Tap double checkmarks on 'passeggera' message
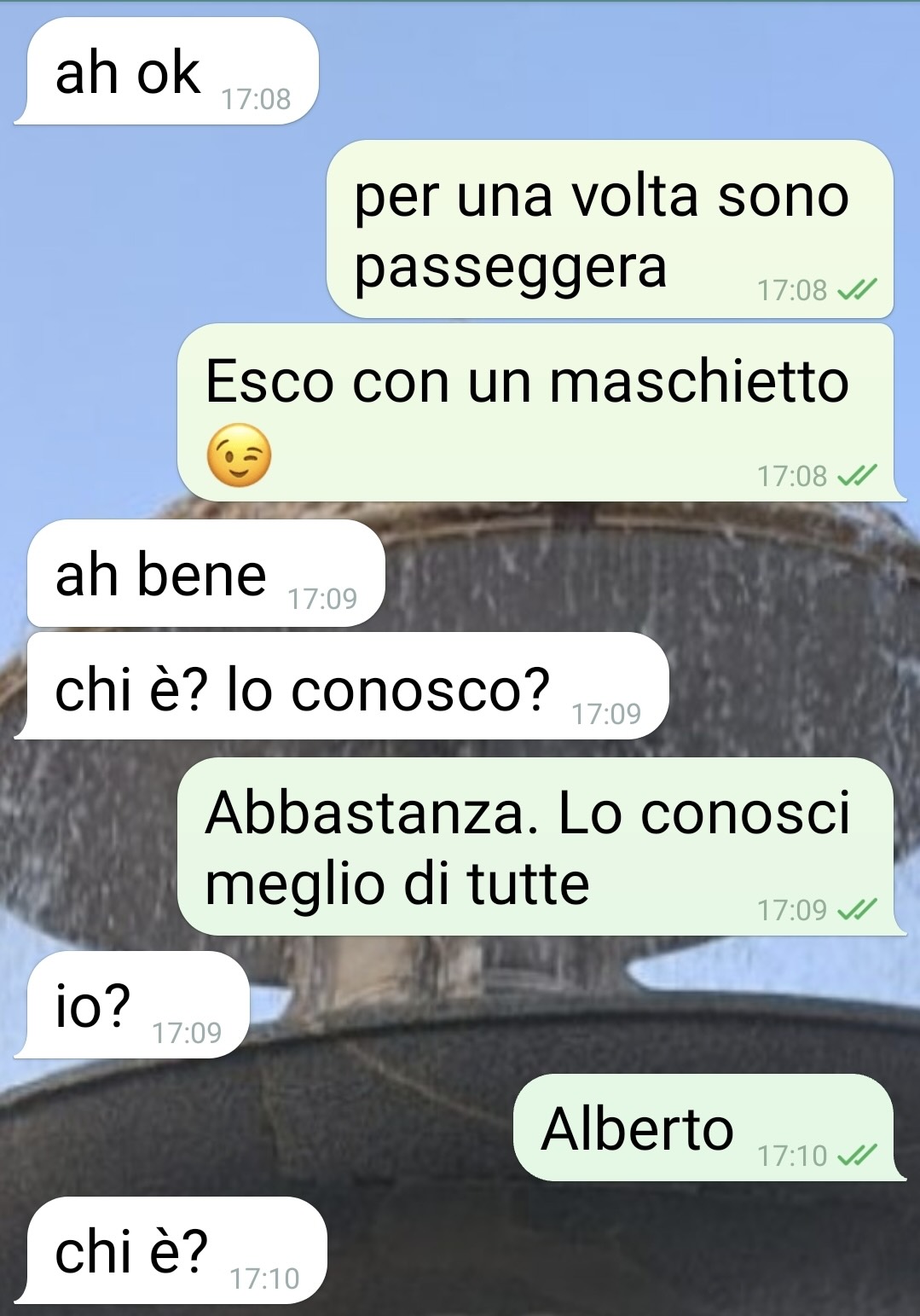 point(857,291)
